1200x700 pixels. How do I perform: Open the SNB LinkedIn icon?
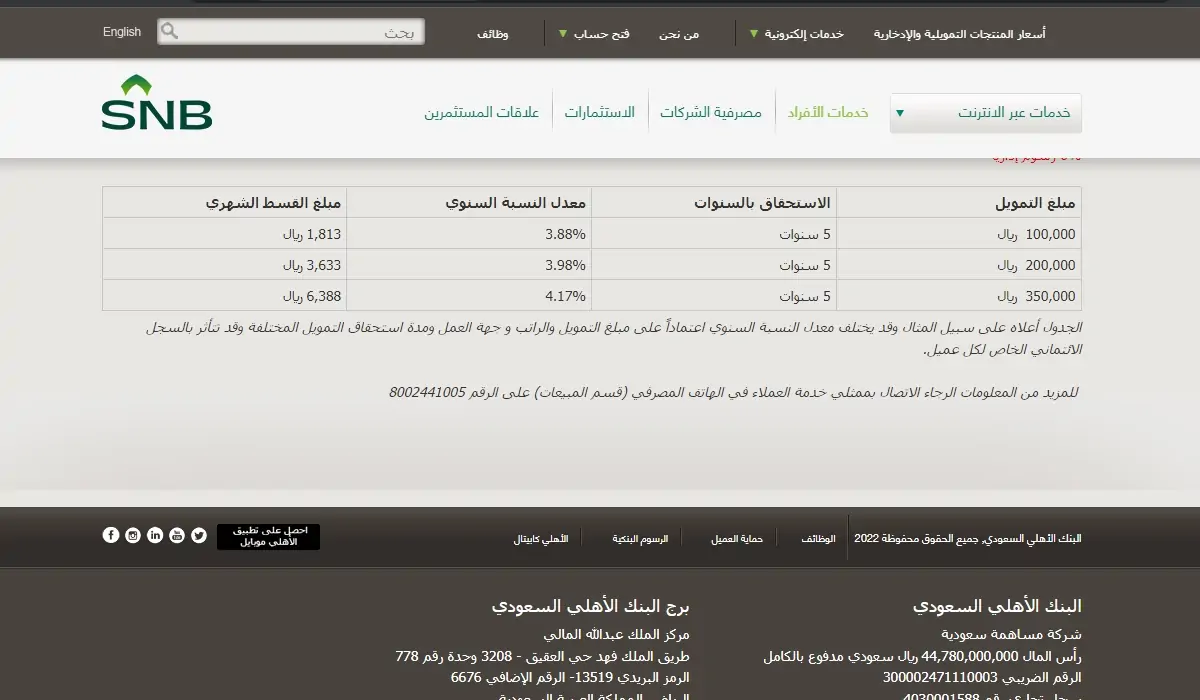pyautogui.click(x=155, y=535)
